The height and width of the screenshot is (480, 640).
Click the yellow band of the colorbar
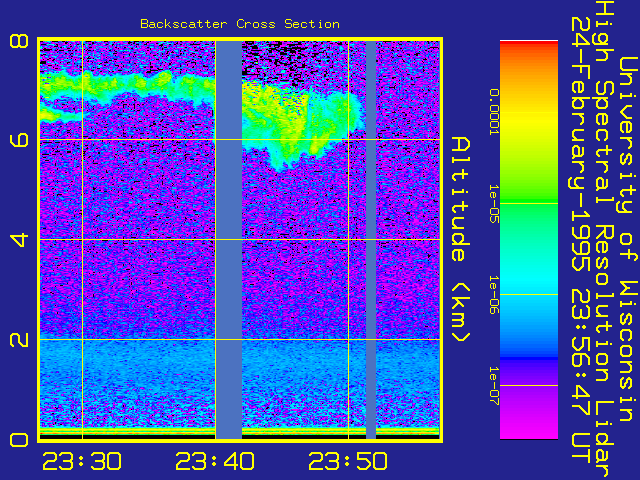click(x=529, y=120)
